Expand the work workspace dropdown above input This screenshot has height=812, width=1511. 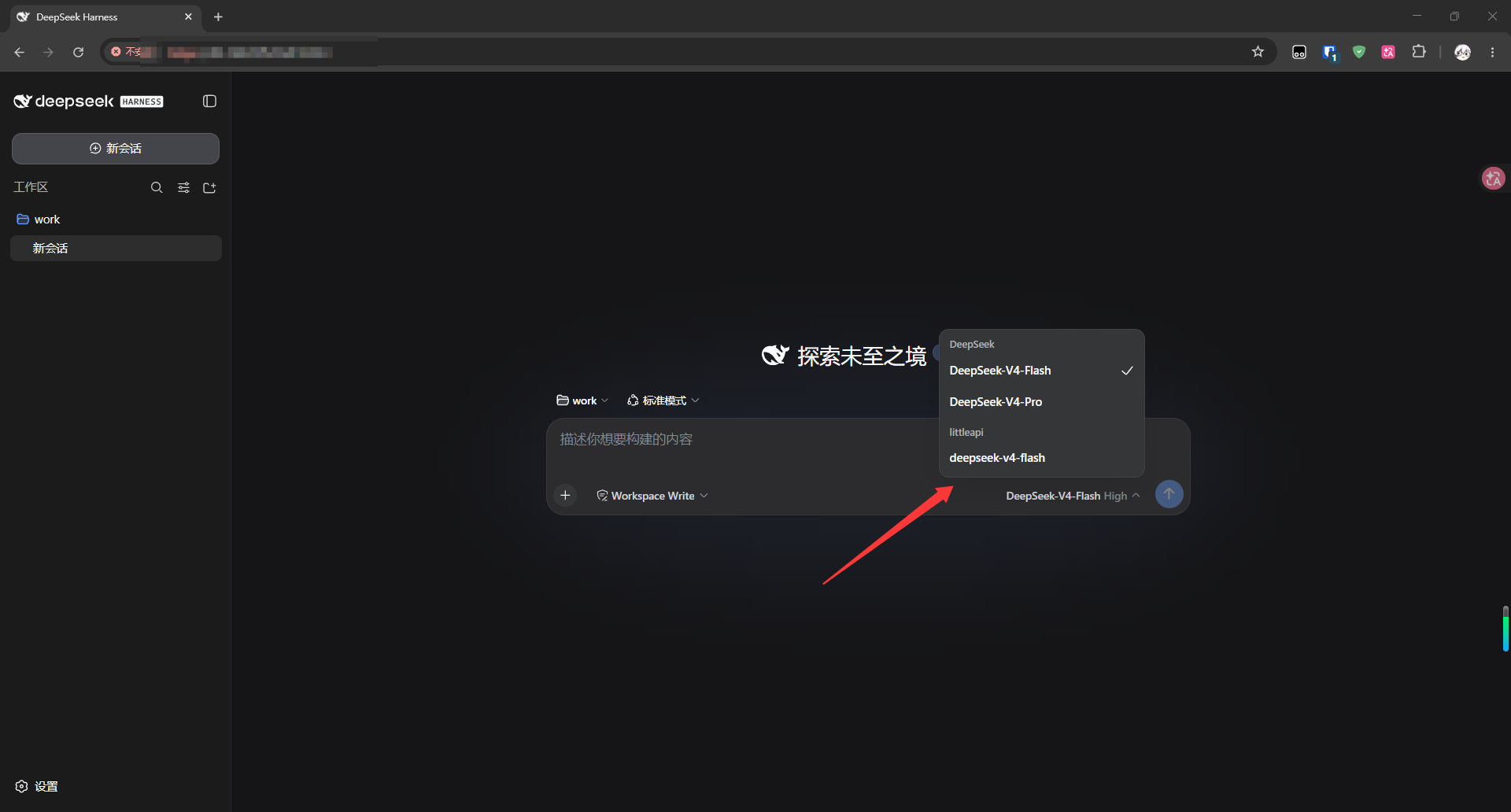[x=582, y=400]
